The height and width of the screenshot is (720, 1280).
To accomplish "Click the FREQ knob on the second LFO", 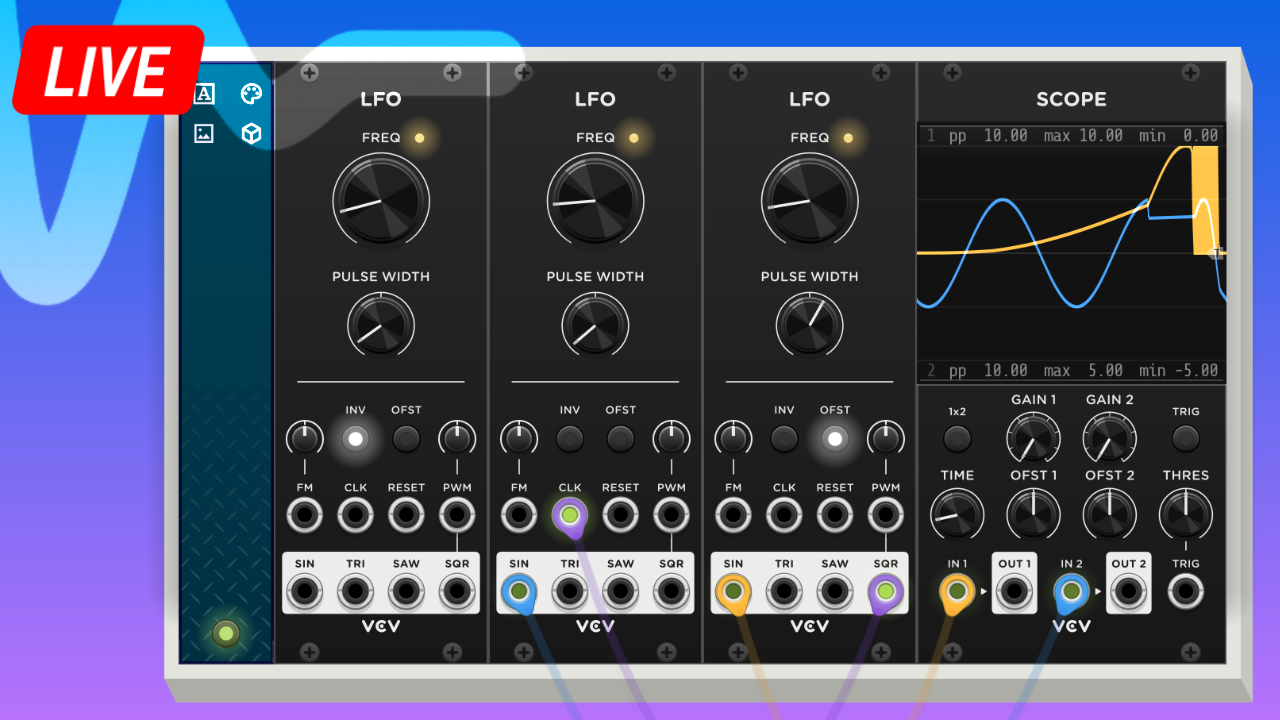I will click(x=595, y=200).
